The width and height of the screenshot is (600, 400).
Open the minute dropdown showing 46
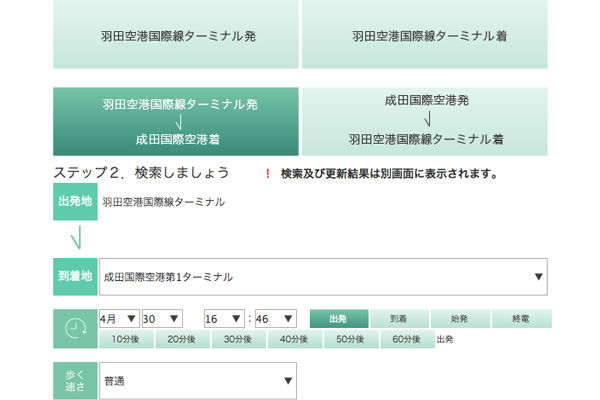coord(276,318)
